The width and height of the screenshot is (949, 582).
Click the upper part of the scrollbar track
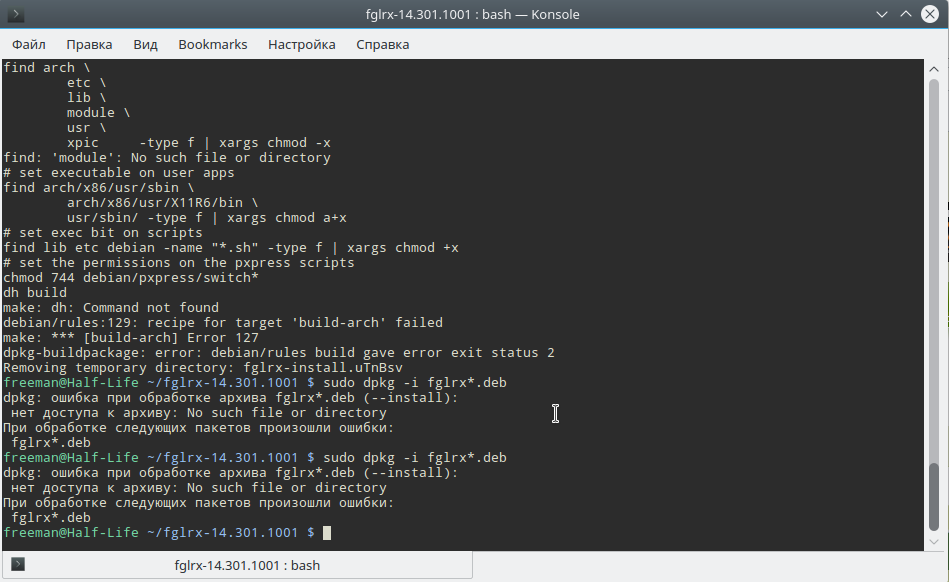pyautogui.click(x=935, y=200)
